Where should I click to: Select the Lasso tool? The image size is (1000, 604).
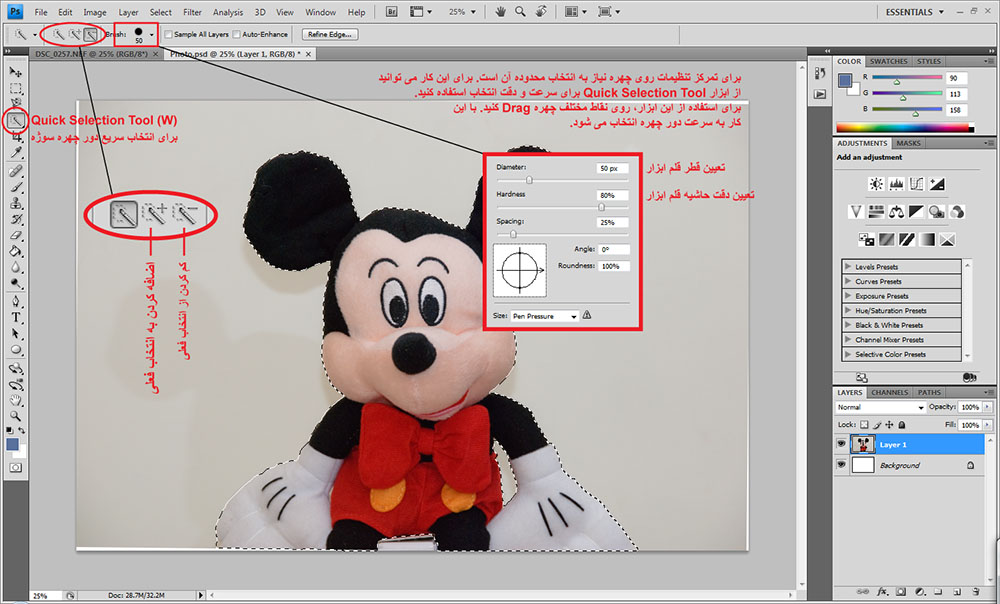pyautogui.click(x=16, y=103)
